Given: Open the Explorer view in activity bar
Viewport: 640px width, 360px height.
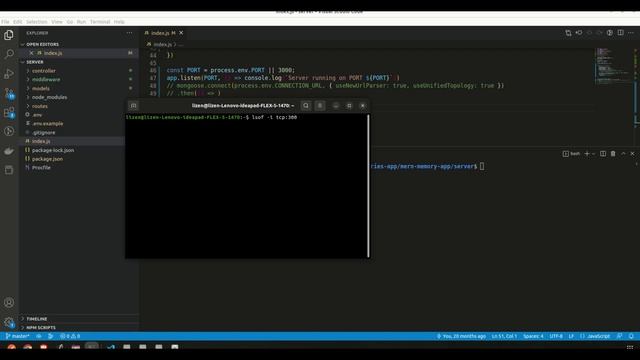Looking at the screenshot, I should coord(9,35).
